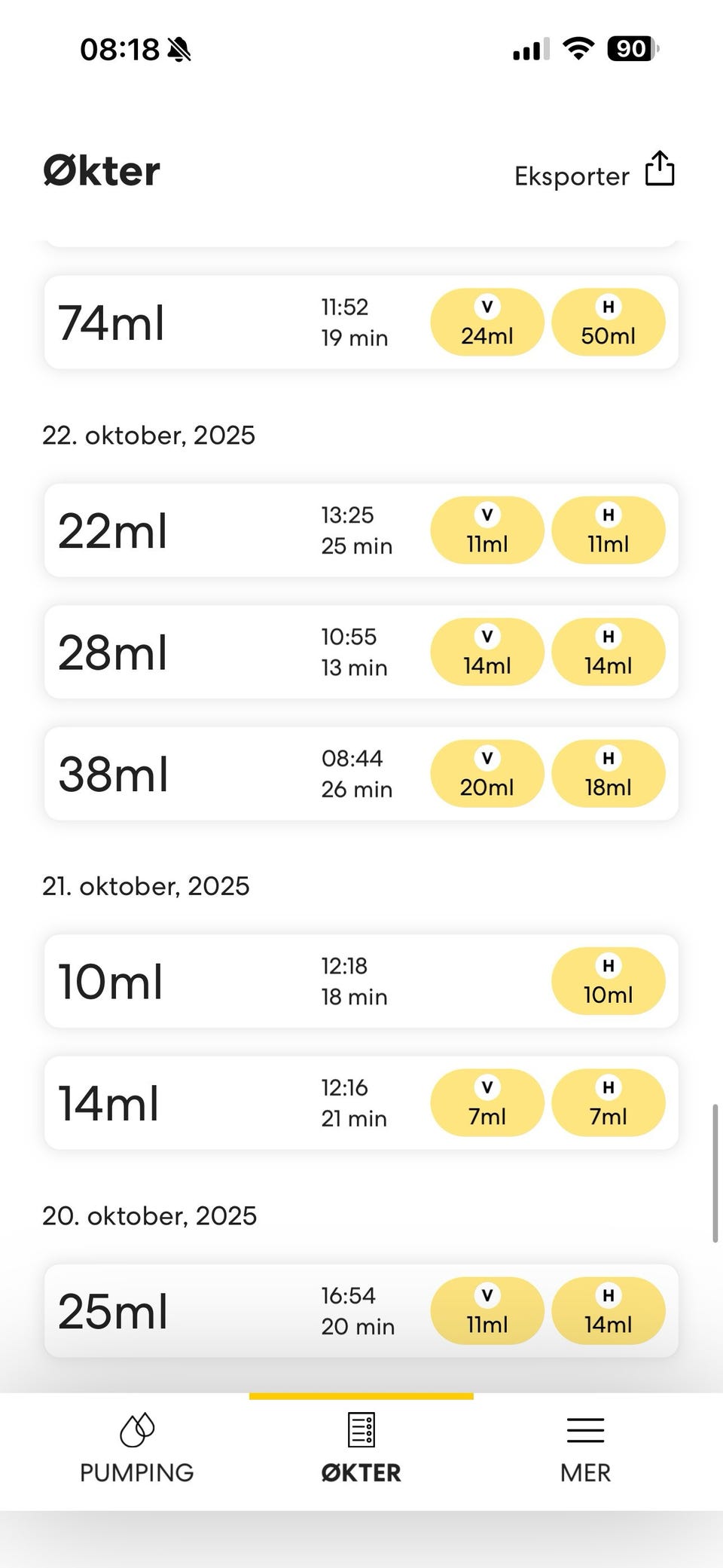The height and width of the screenshot is (1568, 723).
Task: Tap the silent mode bell icon
Action: [x=179, y=50]
